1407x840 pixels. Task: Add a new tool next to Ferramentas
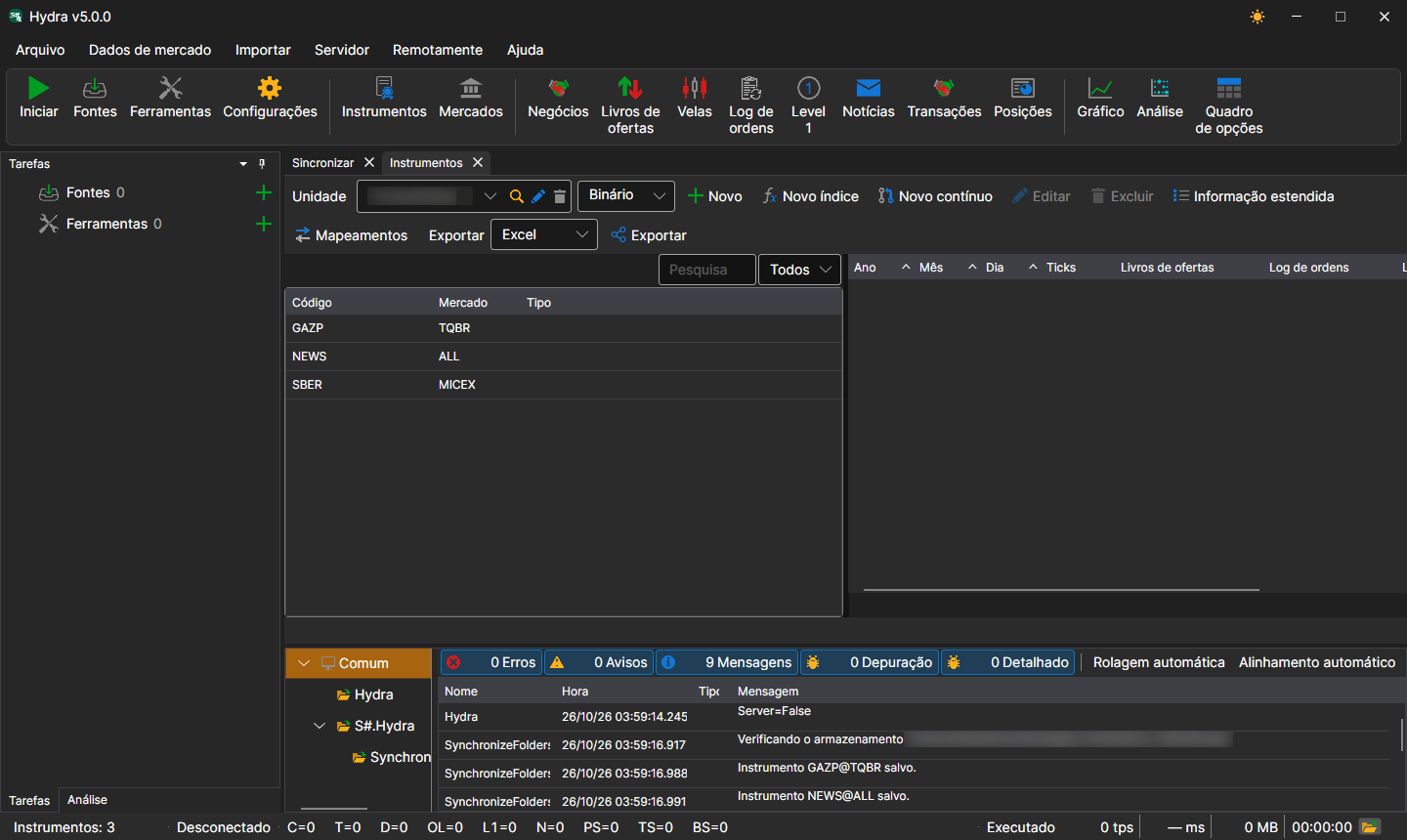click(263, 224)
